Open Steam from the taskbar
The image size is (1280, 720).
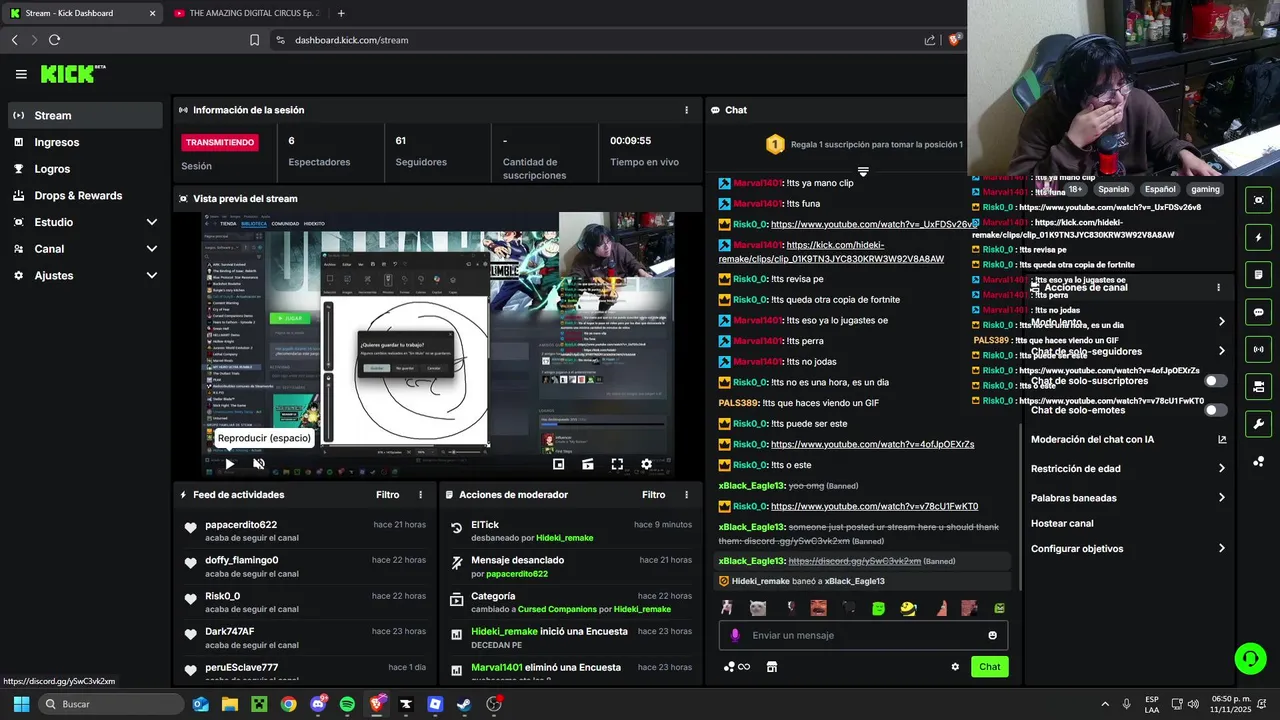[464, 704]
